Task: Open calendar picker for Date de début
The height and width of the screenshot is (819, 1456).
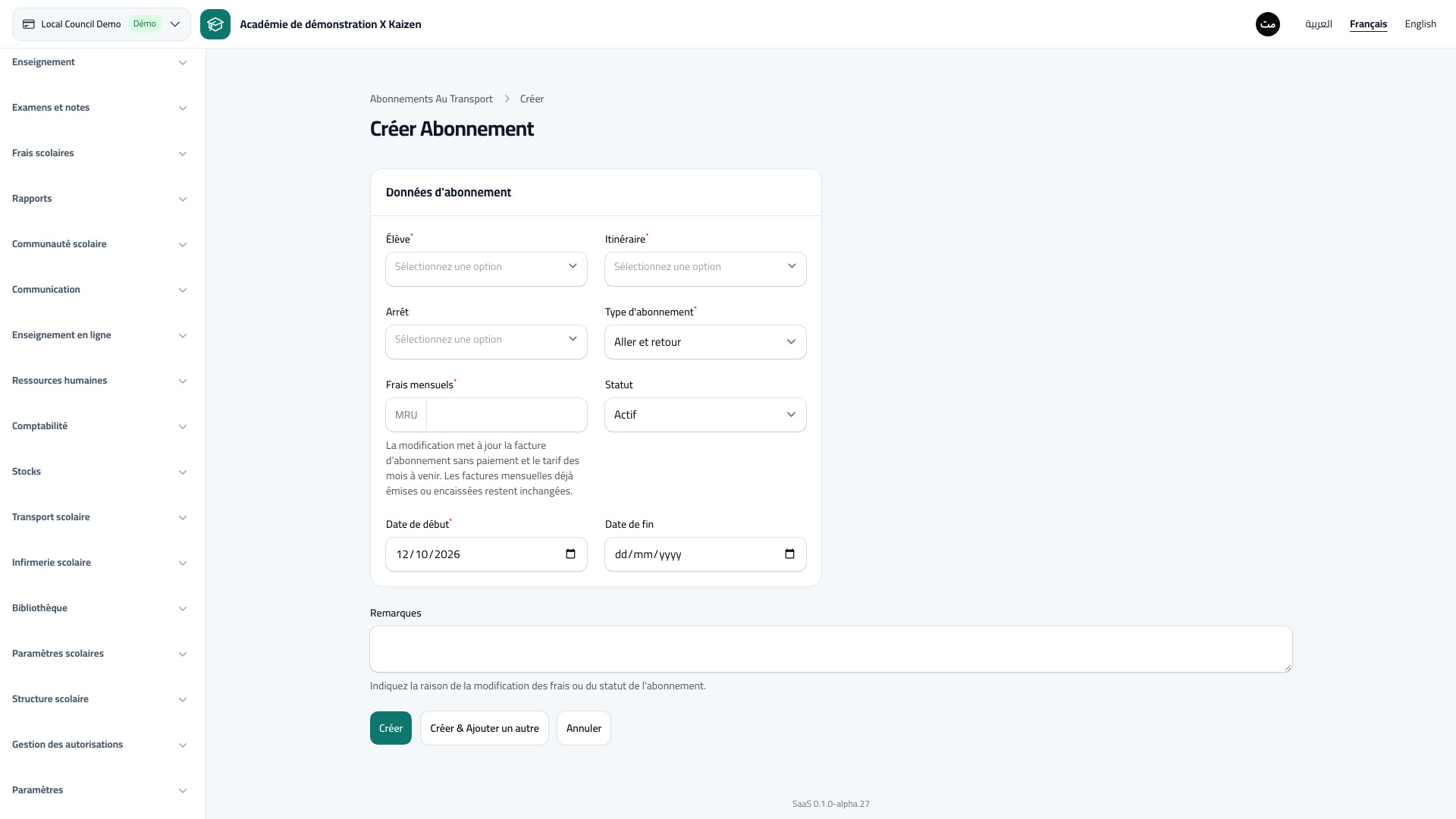Action: pyautogui.click(x=571, y=554)
